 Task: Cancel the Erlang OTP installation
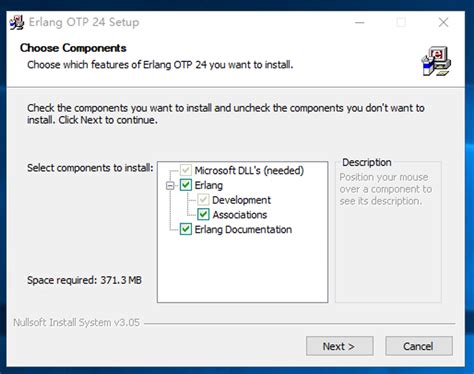pos(419,346)
